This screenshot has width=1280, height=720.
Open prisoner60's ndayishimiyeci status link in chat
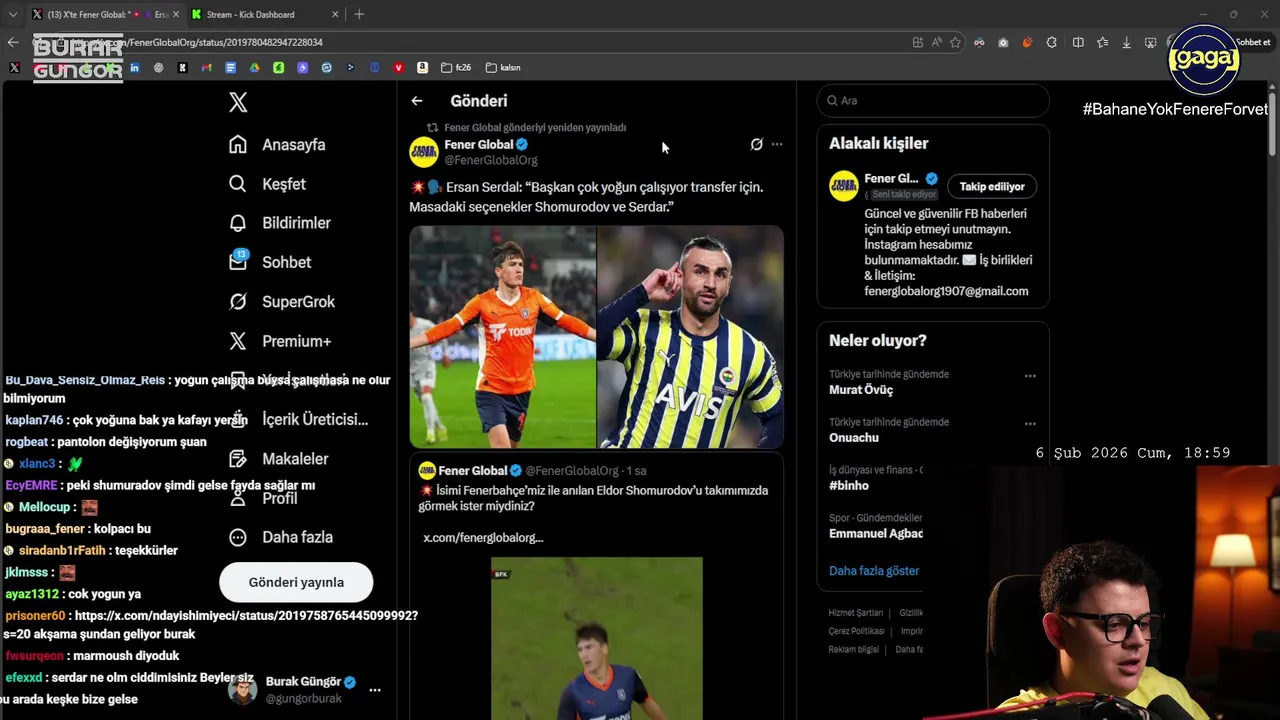tap(246, 616)
